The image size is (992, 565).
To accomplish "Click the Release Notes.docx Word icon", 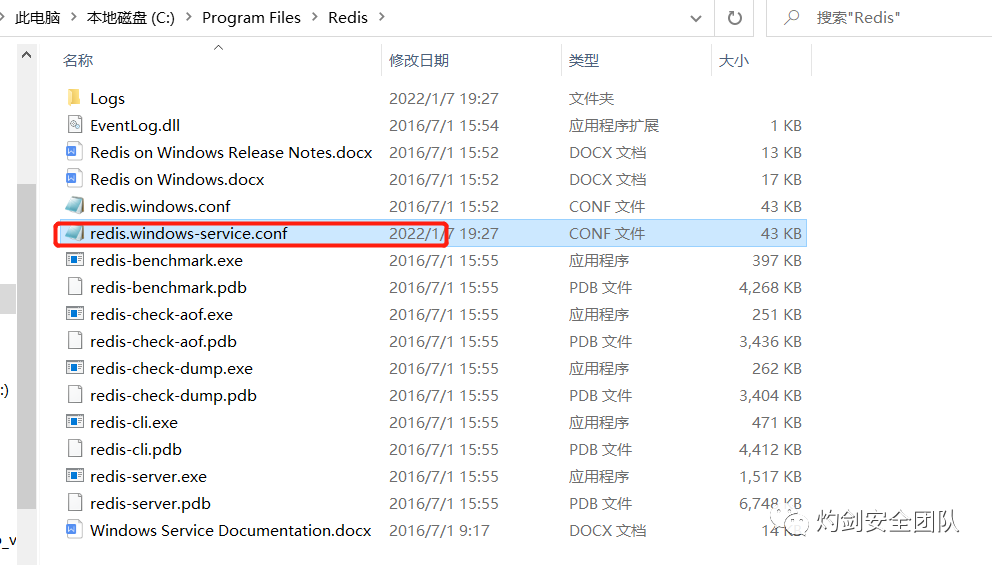I will [x=74, y=152].
